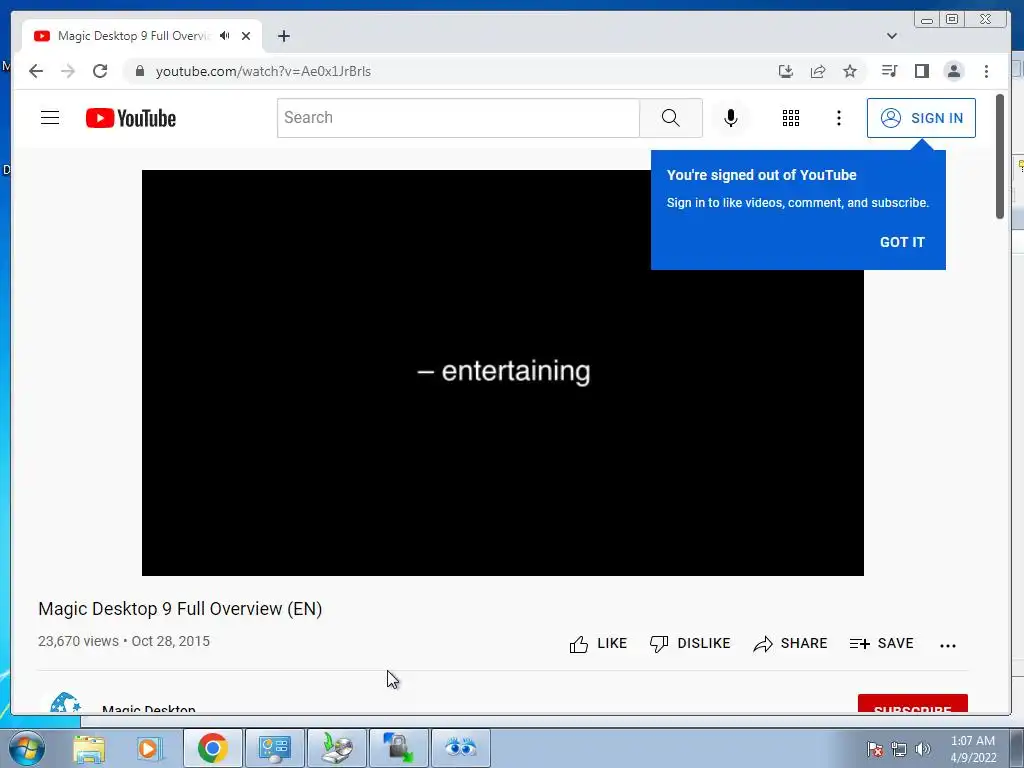Image resolution: width=1024 pixels, height=768 pixels.
Task: Launch Windows Media Player from taskbar
Action: tap(149, 748)
